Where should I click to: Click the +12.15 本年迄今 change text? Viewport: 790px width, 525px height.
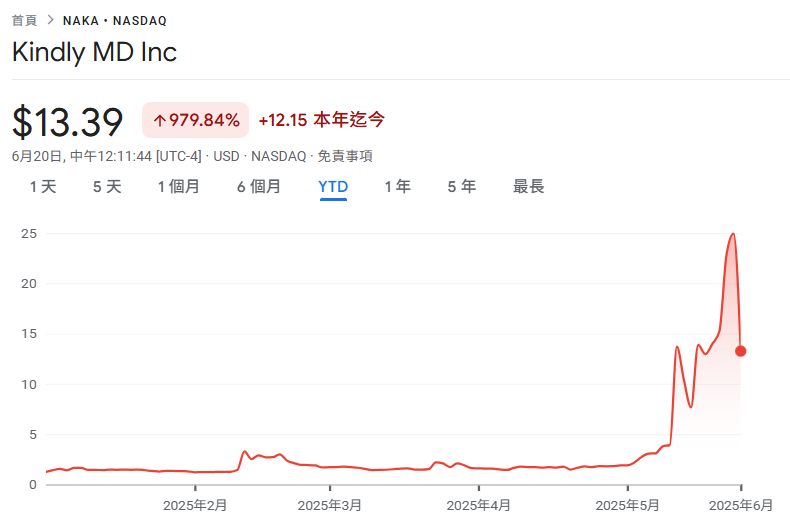[321, 120]
